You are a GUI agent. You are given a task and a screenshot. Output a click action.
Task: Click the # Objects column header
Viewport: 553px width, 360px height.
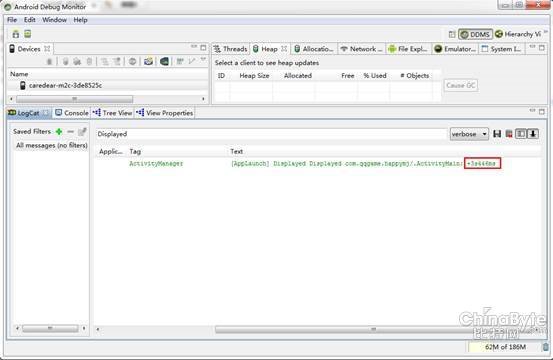[415, 76]
